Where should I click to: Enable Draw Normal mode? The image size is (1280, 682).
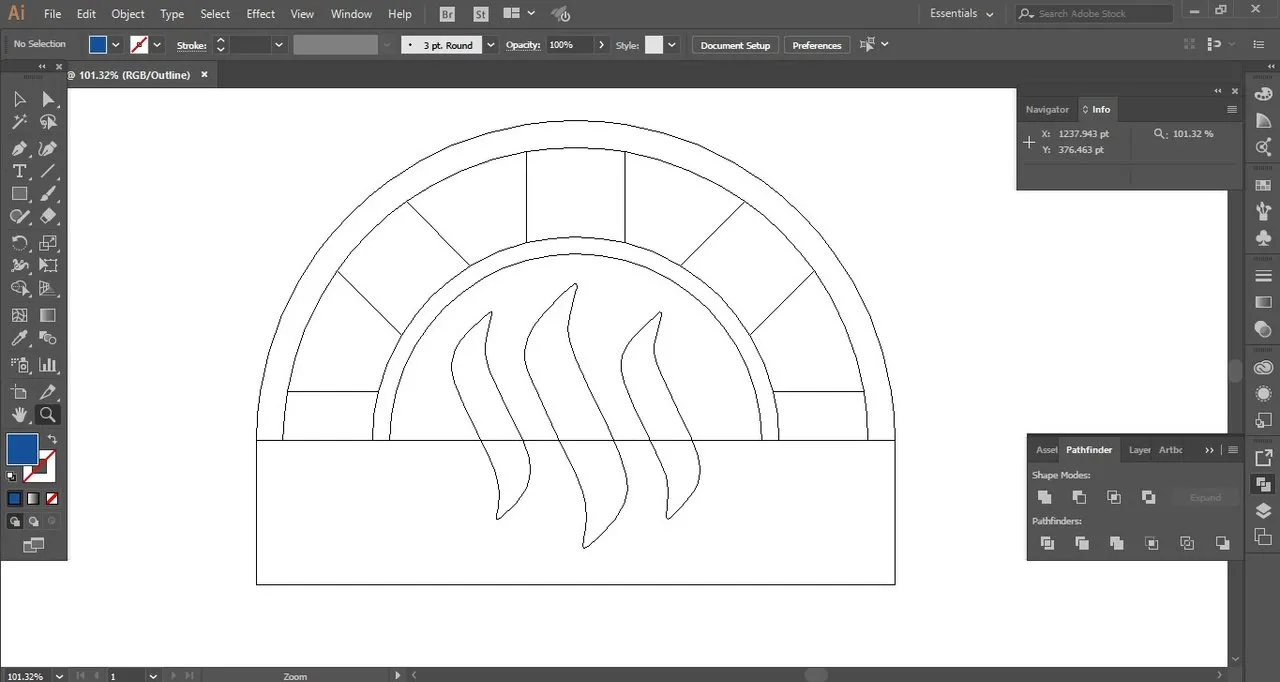[15, 521]
